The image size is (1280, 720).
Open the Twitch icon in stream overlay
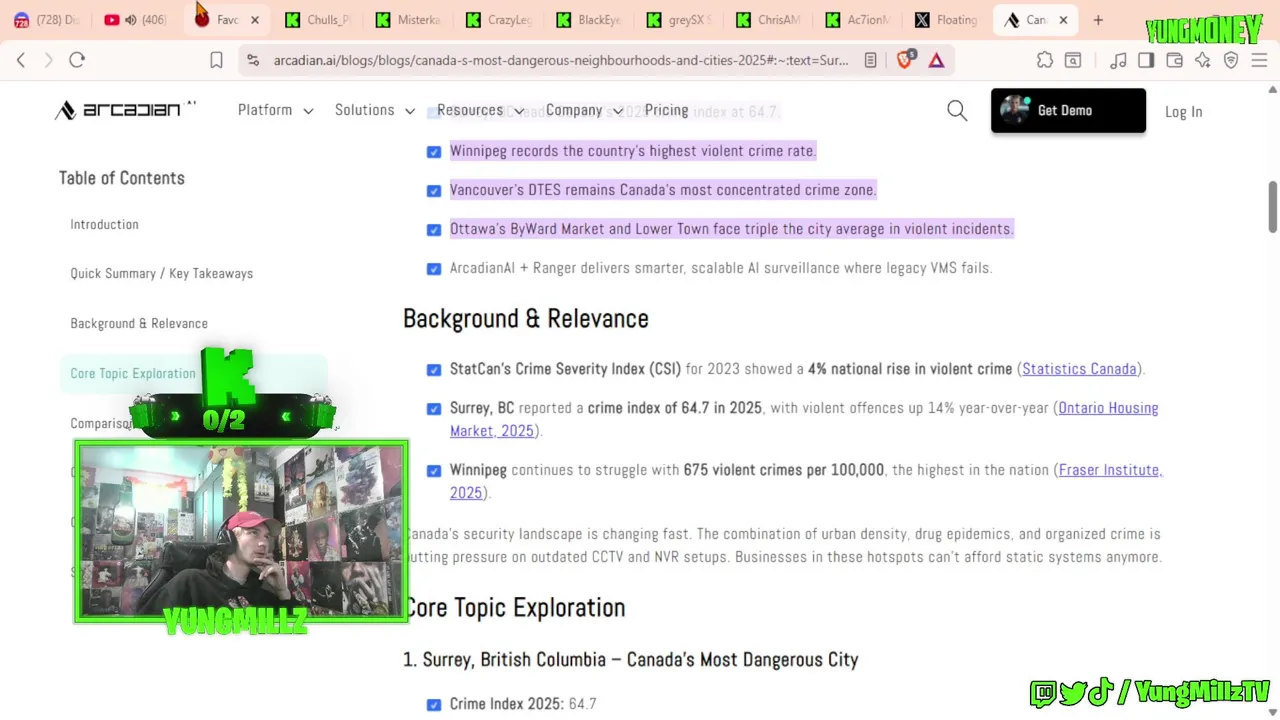click(1043, 692)
